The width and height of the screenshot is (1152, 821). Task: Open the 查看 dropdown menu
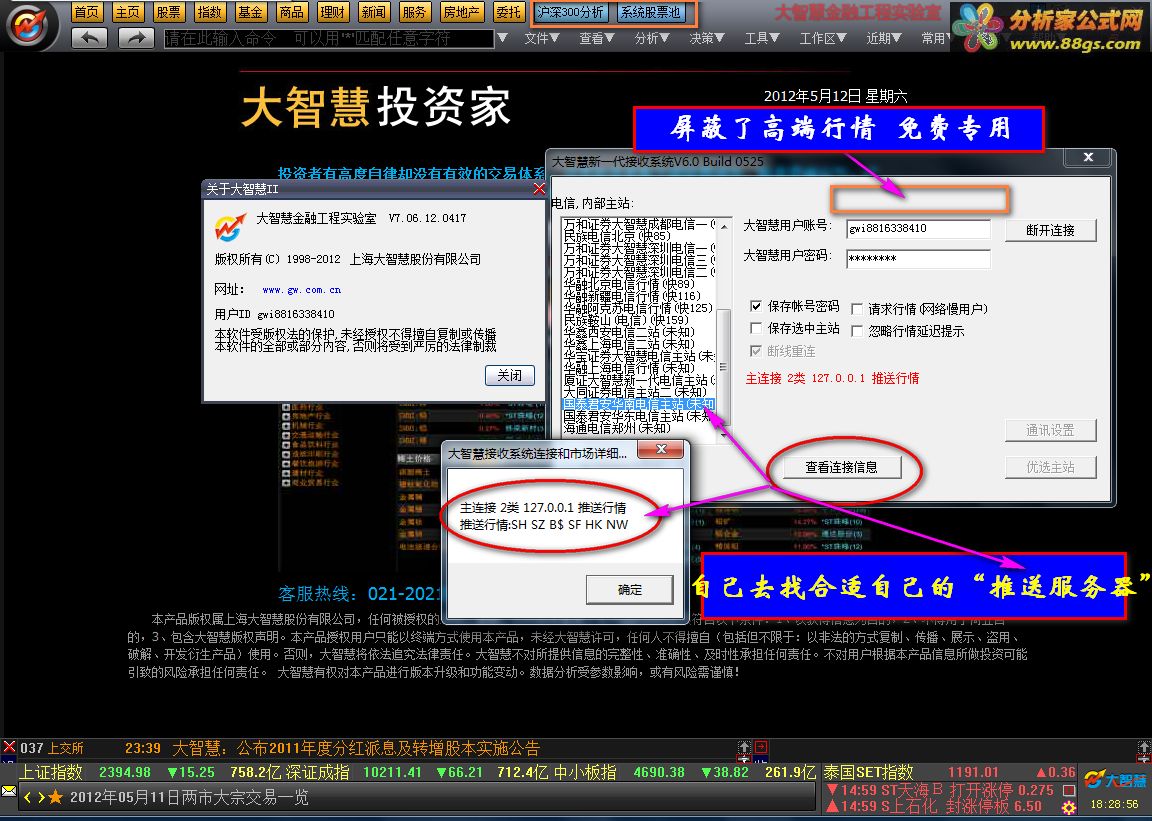[x=596, y=38]
